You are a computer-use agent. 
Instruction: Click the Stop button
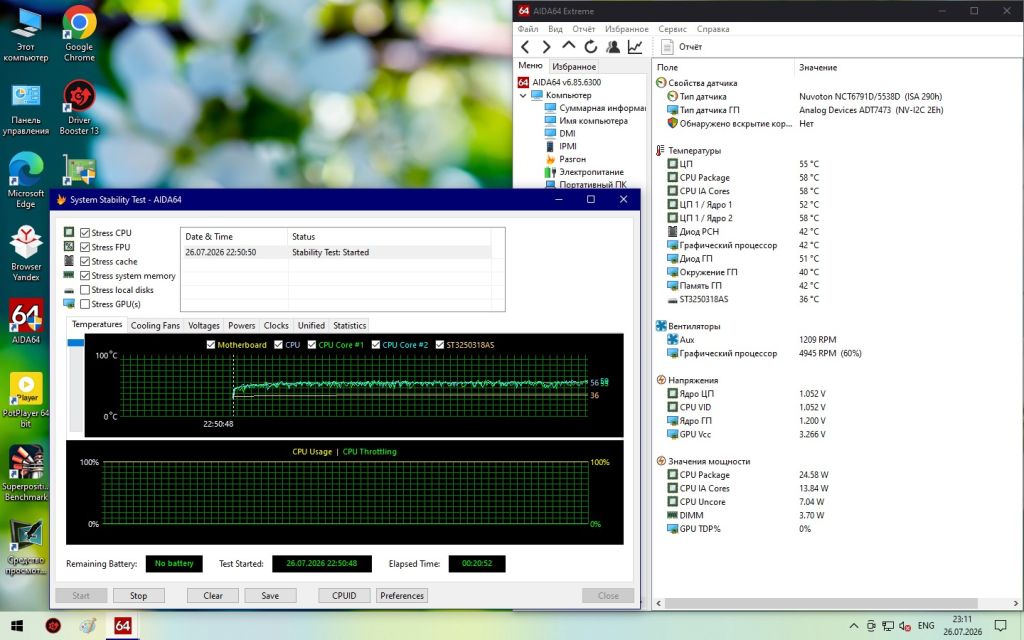pos(138,596)
